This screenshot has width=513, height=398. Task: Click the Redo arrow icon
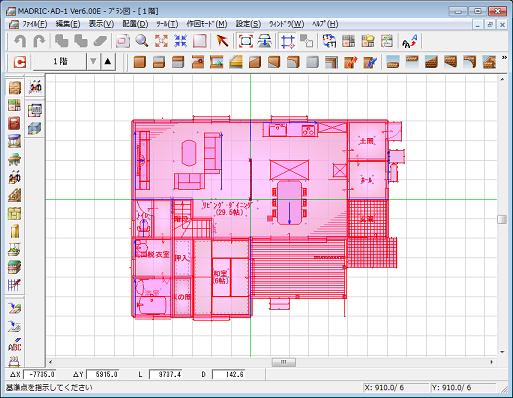click(x=39, y=41)
